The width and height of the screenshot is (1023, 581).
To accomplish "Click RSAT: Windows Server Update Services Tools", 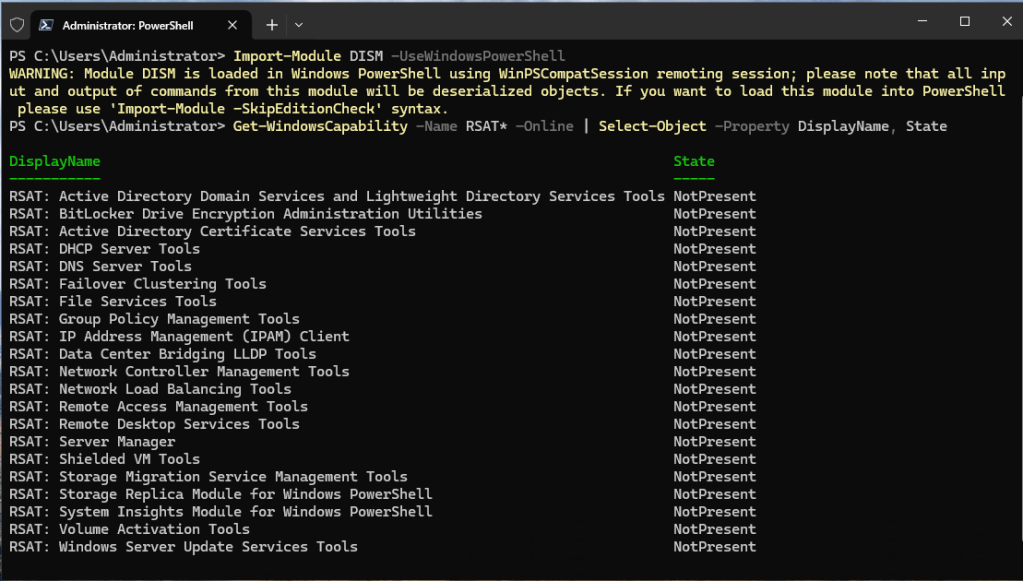I will pos(184,547).
